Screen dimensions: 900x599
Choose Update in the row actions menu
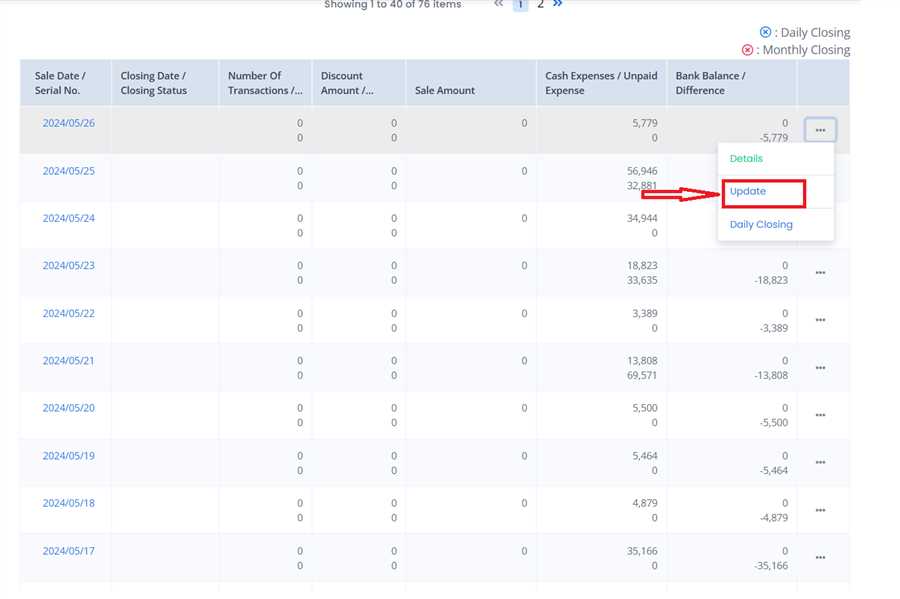tap(748, 192)
